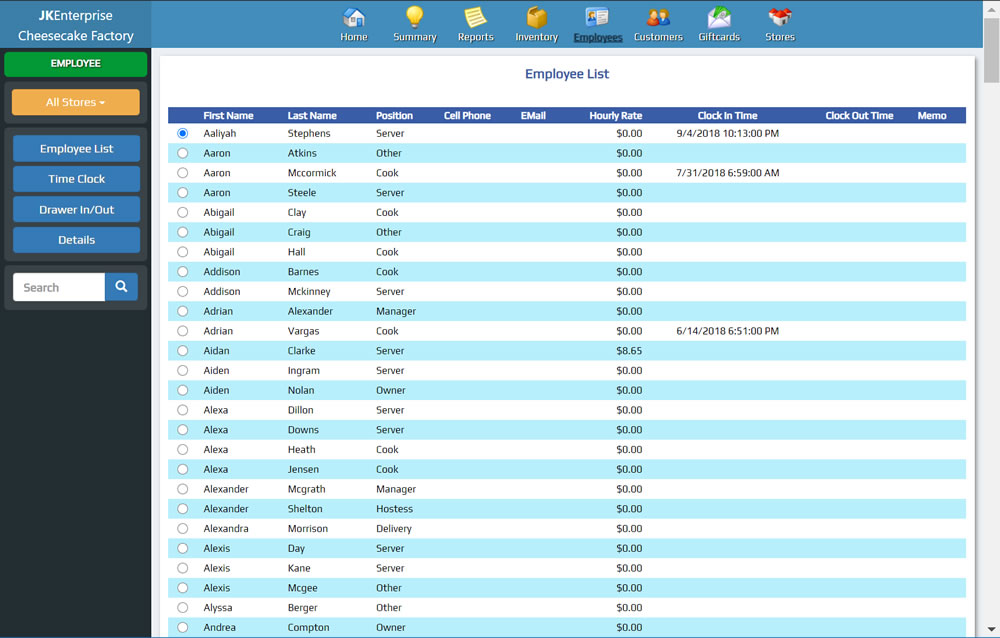The height and width of the screenshot is (638, 1000).
Task: Click the JKEnterprise Cheesecake Factory title
Action: [76, 26]
